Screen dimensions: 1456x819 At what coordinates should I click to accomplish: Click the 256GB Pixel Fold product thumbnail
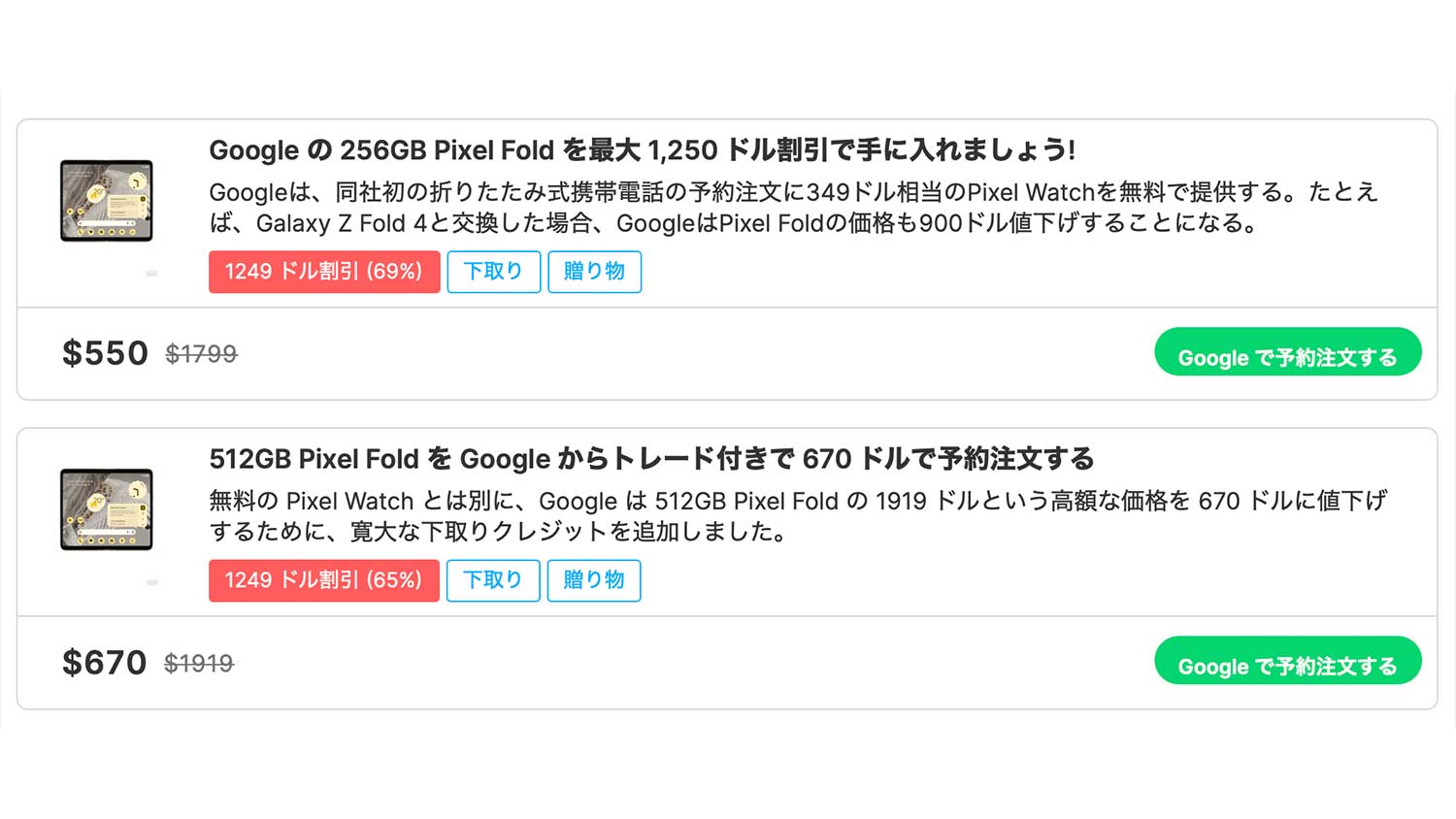click(107, 201)
